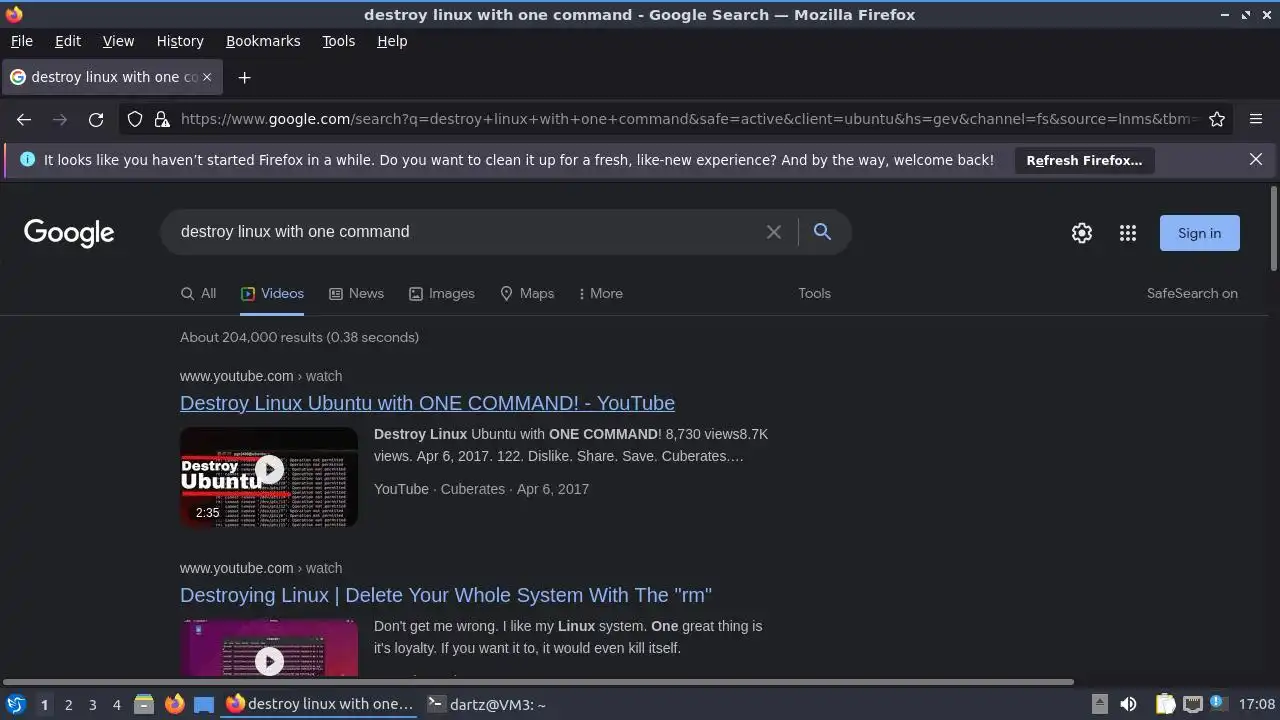Open 'Destroying Linux | Delete Your Whole System' link
Viewport: 1280px width, 720px height.
(446, 595)
